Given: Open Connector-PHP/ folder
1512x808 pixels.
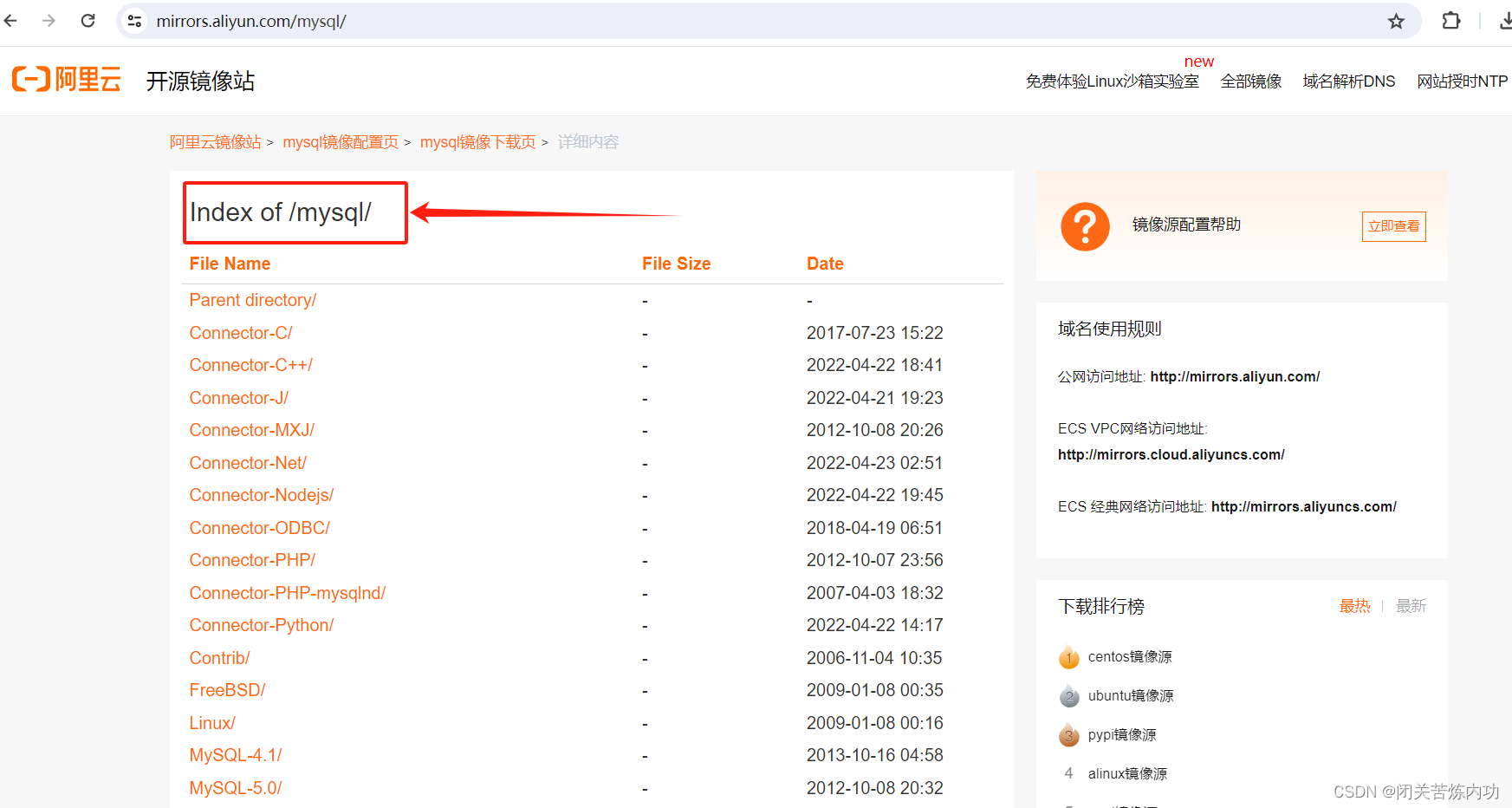Looking at the screenshot, I should tap(253, 560).
